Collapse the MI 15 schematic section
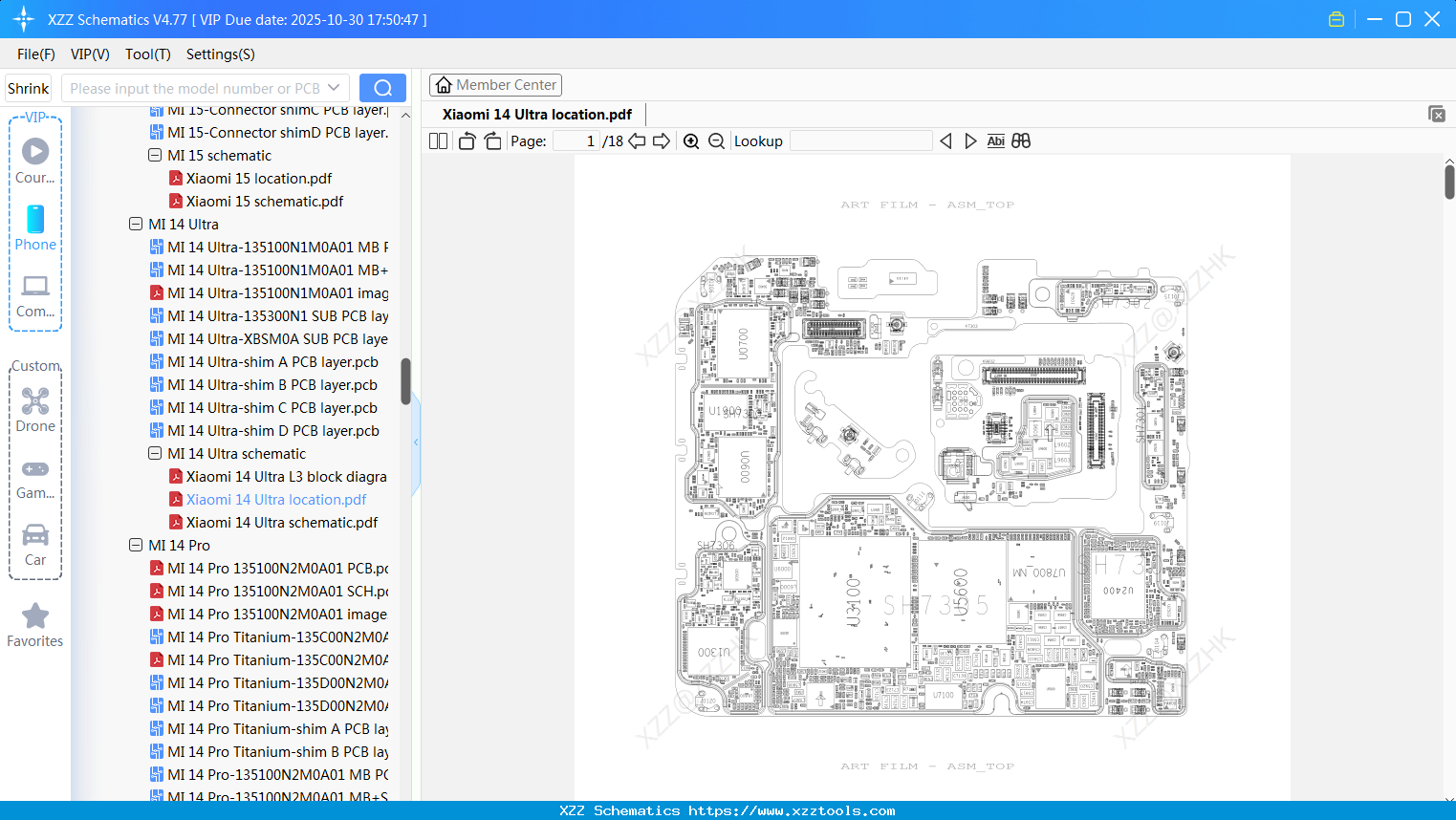Viewport: 1456px width, 820px height. tap(154, 155)
